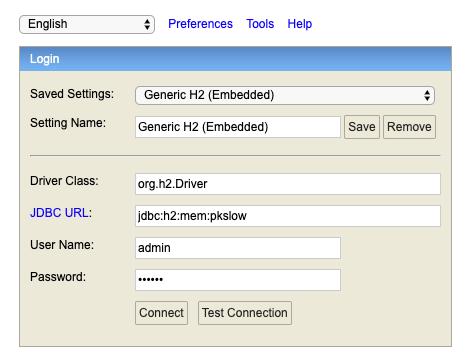Click the Test Connection button
Image resolution: width=469 pixels, height=363 pixels.
(x=245, y=313)
